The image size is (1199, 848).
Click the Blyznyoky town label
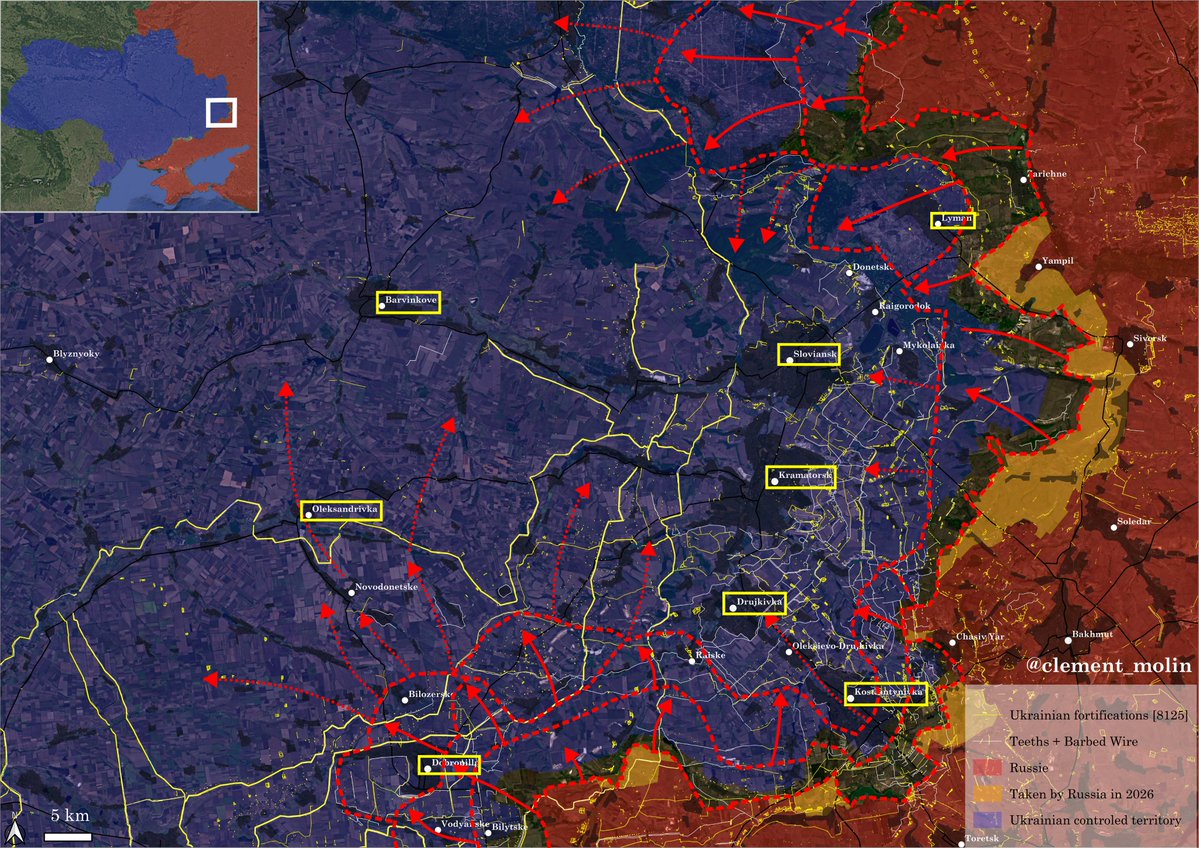[x=76, y=355]
